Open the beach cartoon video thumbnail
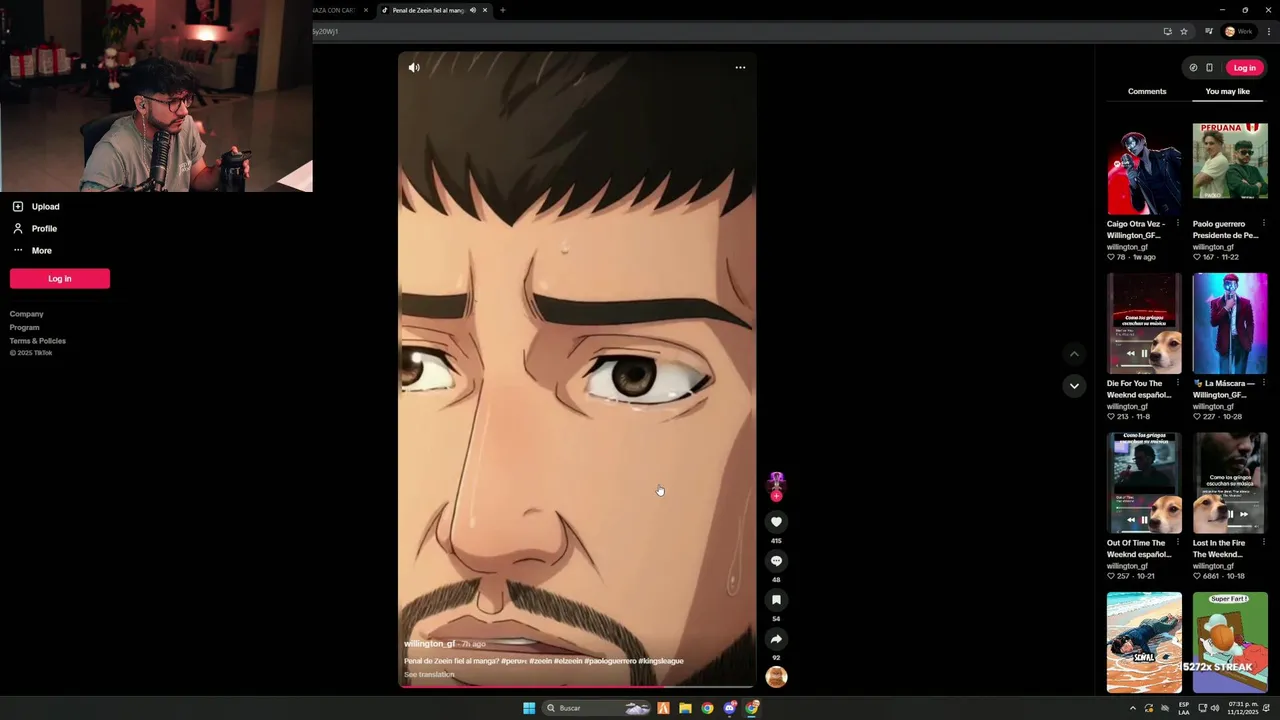 (1144, 642)
